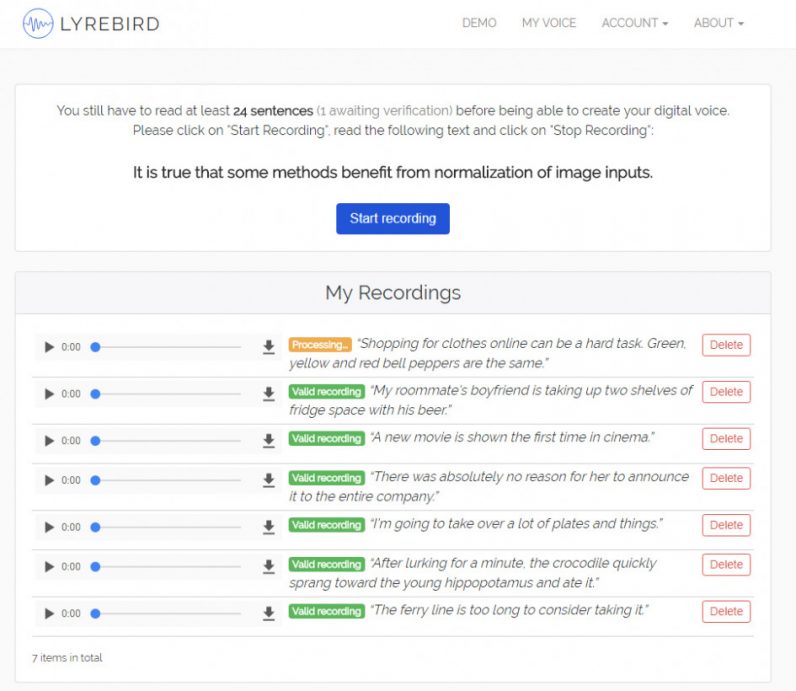
Task: Download the roommate's boyfriend recording
Action: click(x=268, y=394)
